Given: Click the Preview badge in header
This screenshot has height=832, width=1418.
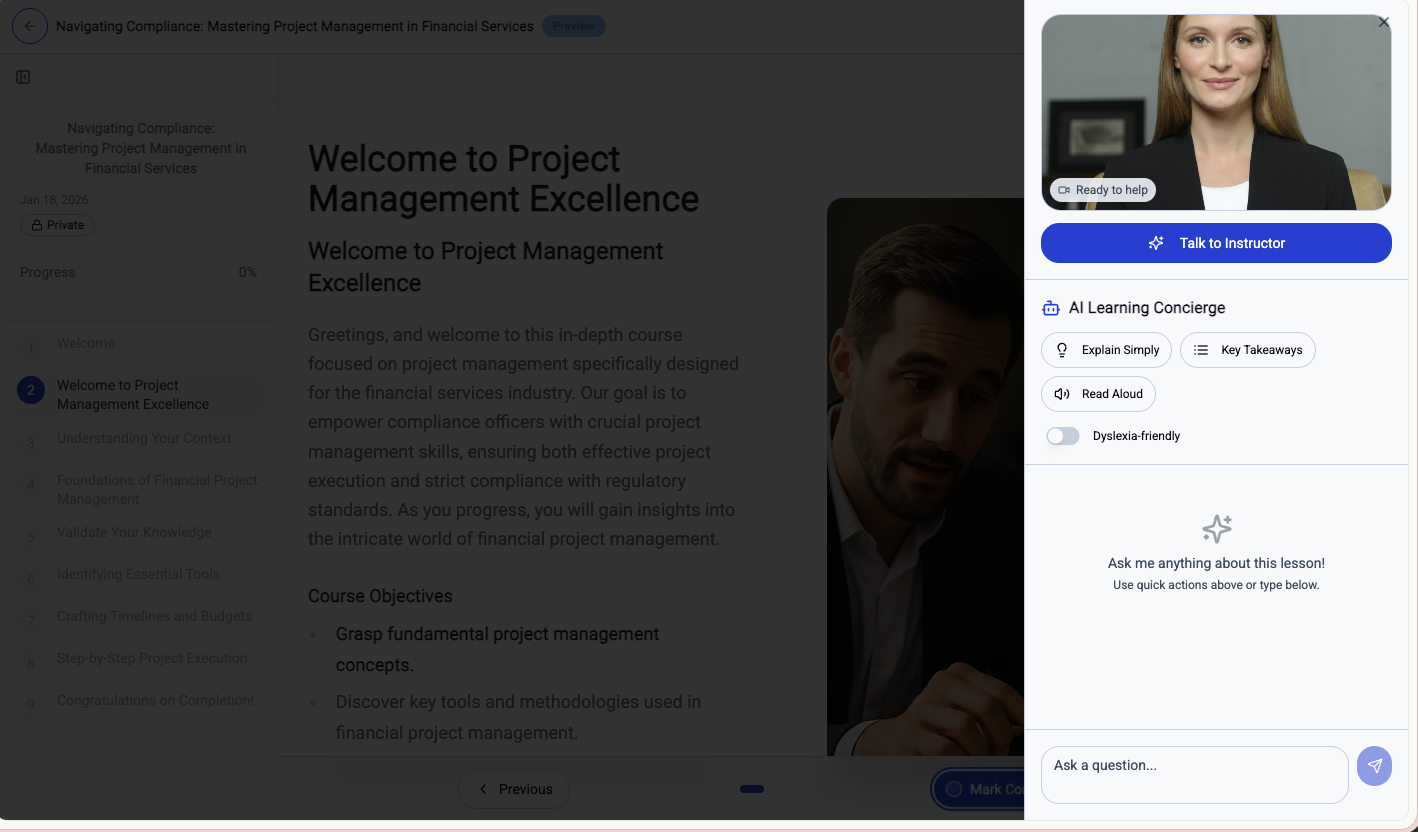Looking at the screenshot, I should point(574,26).
